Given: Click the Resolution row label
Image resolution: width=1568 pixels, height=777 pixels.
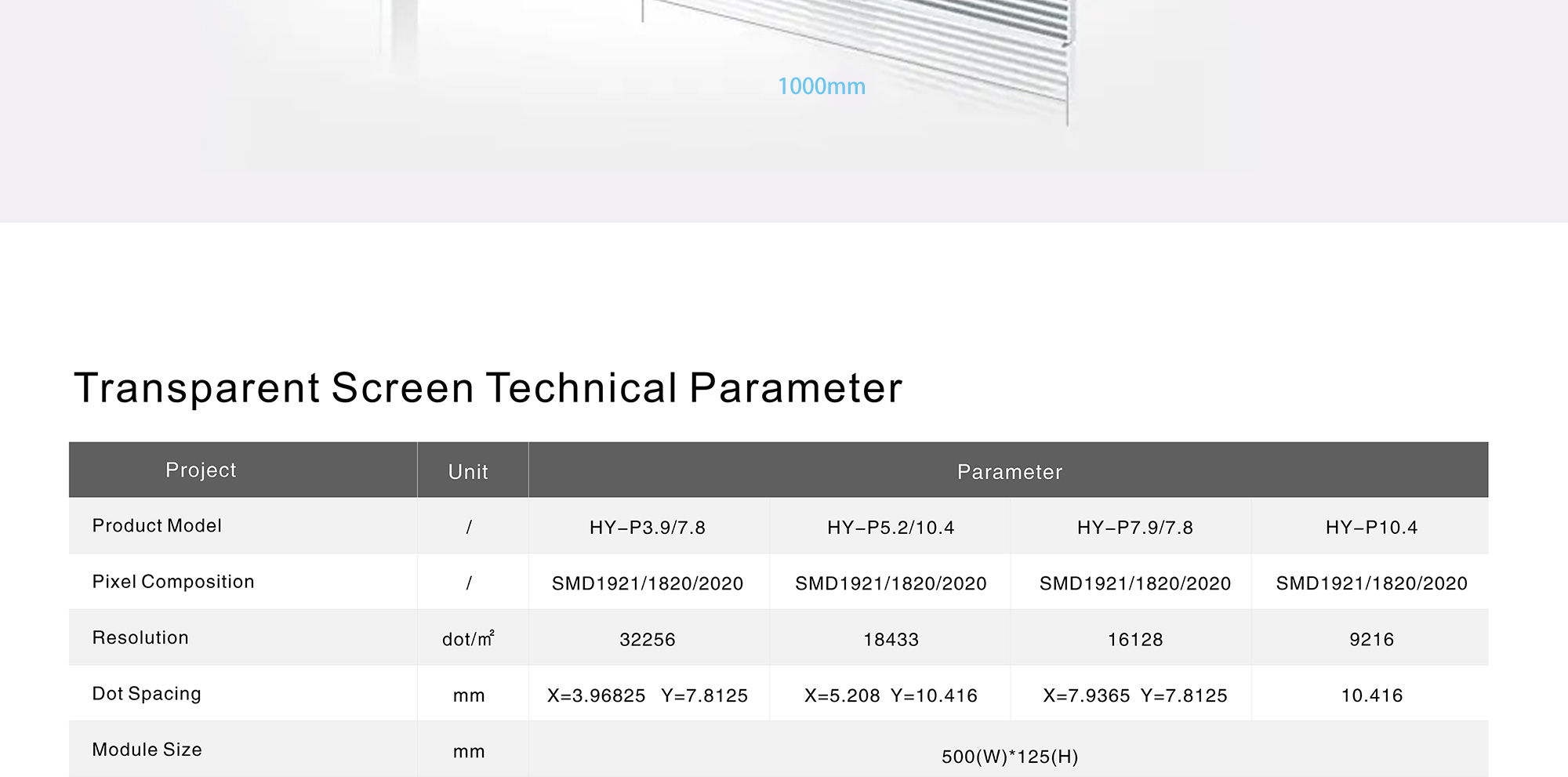Looking at the screenshot, I should (x=140, y=637).
